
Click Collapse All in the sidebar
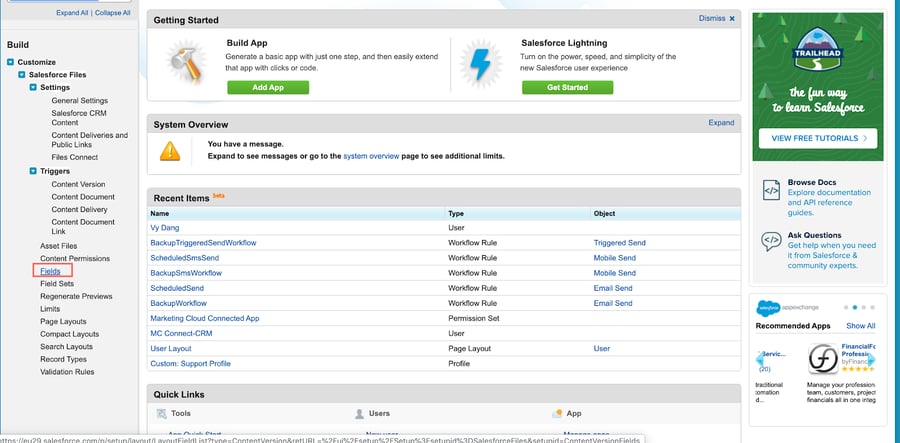pos(112,13)
